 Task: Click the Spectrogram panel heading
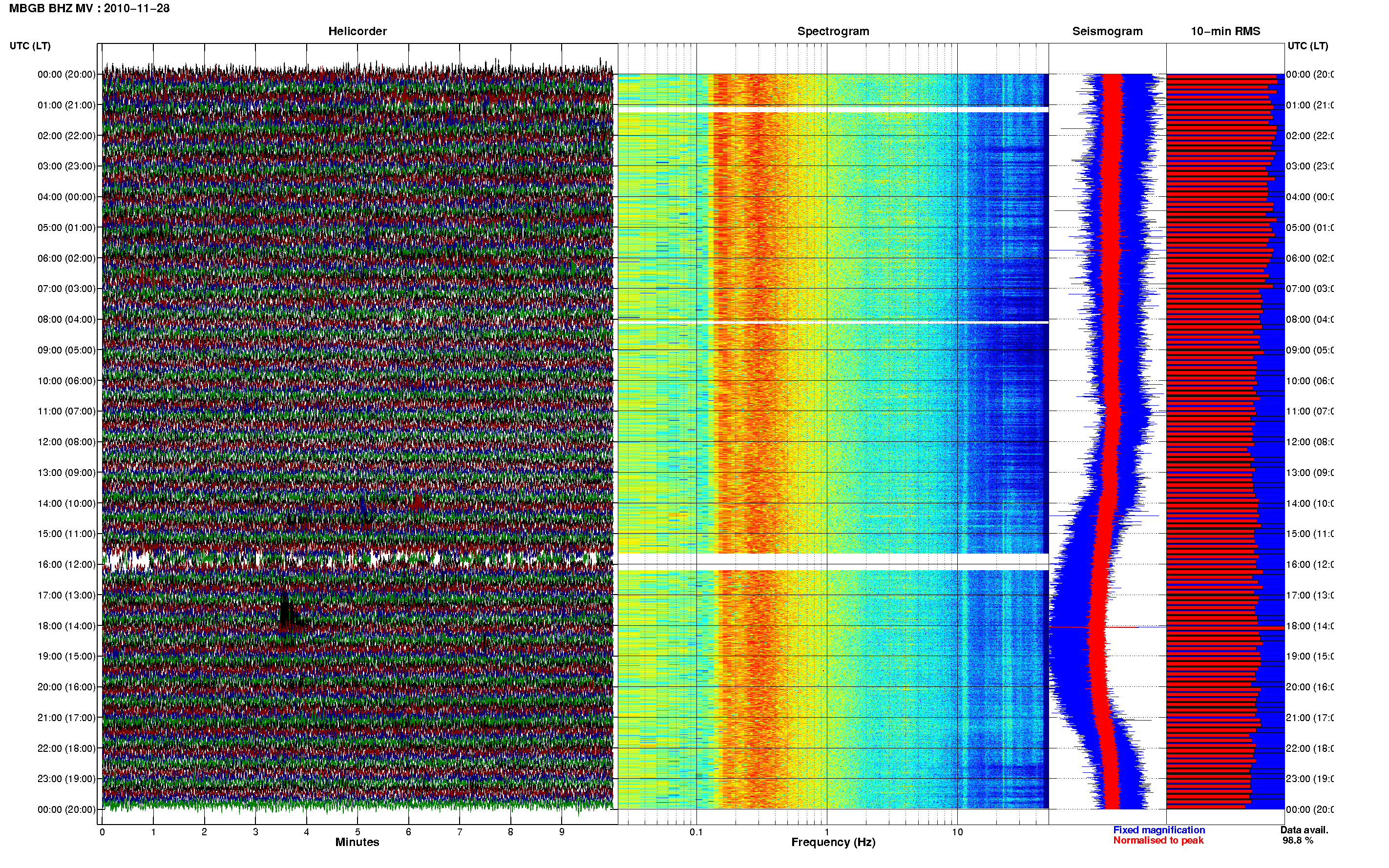[x=833, y=32]
